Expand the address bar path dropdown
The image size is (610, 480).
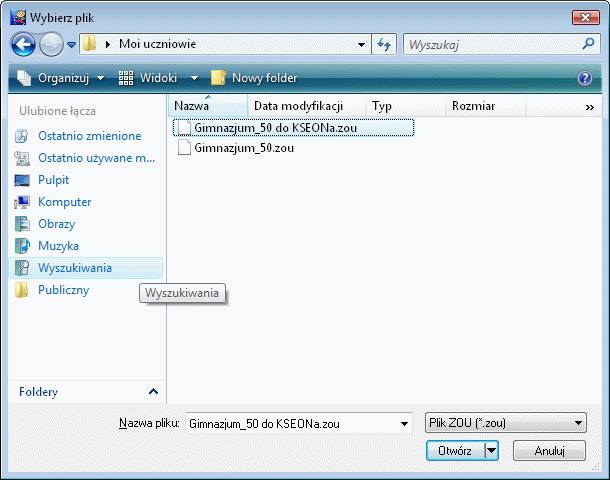click(x=361, y=45)
